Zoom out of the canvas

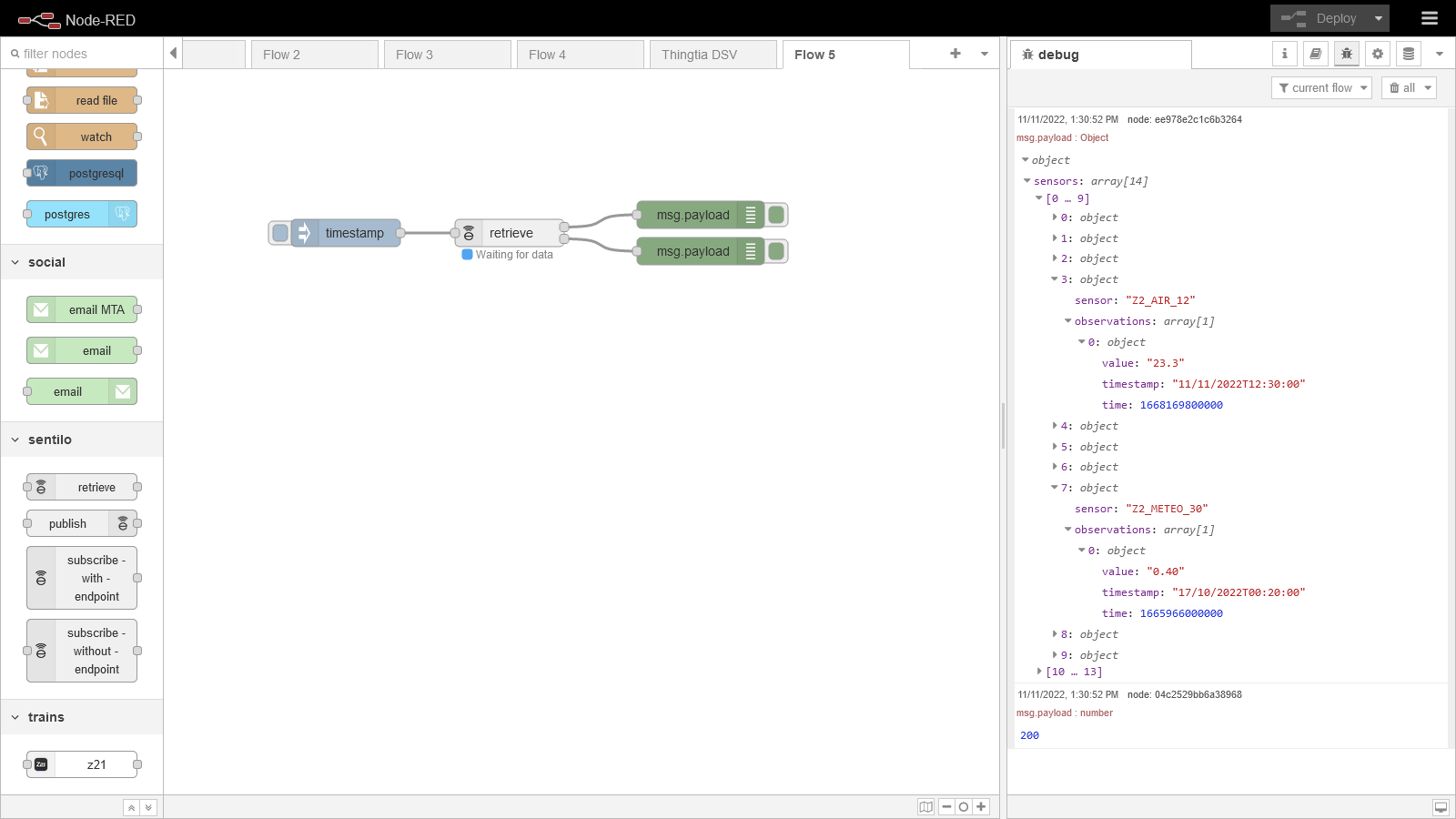(x=946, y=806)
